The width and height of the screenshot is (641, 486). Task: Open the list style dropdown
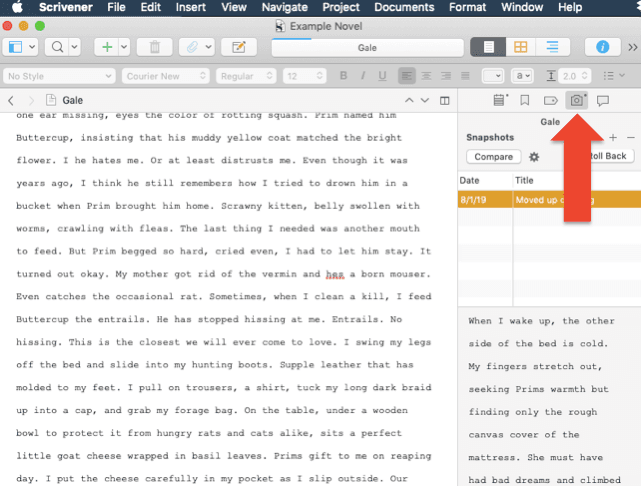(614, 76)
